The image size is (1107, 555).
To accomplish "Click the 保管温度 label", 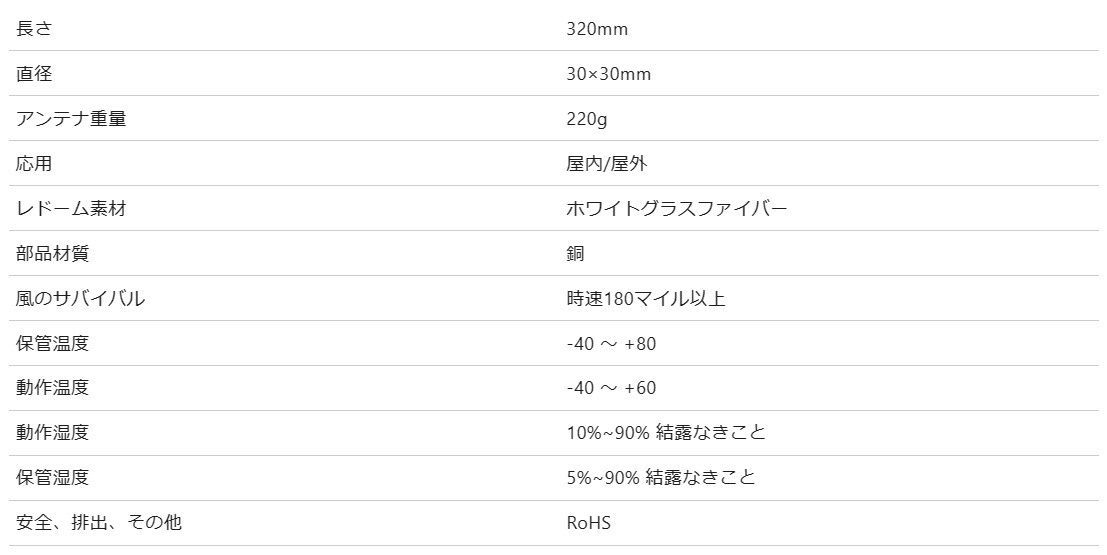I will pos(52,343).
